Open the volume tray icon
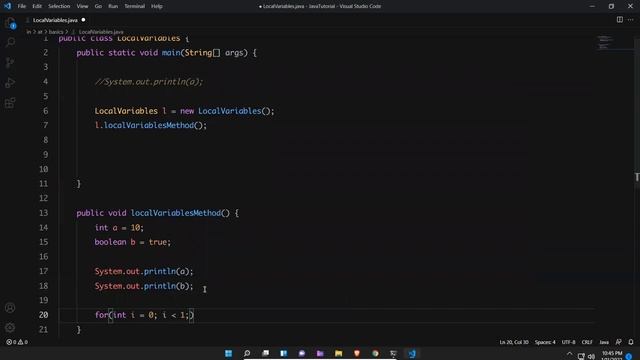This screenshot has width=640, height=360. pyautogui.click(x=591, y=356)
